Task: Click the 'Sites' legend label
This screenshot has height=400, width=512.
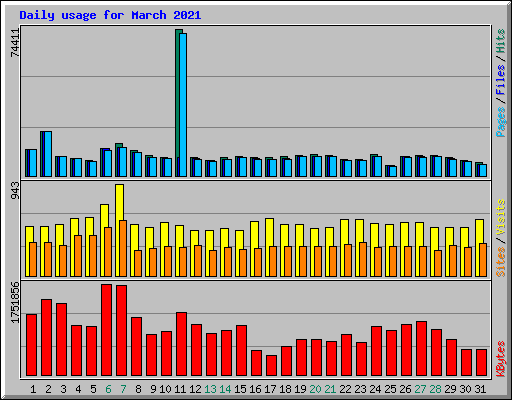Action: [x=501, y=262]
